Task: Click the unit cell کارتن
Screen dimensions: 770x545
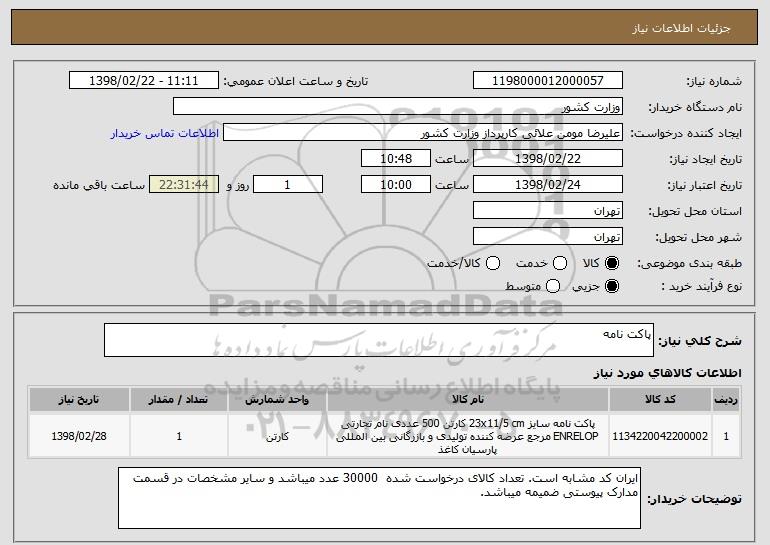Action: [277, 436]
